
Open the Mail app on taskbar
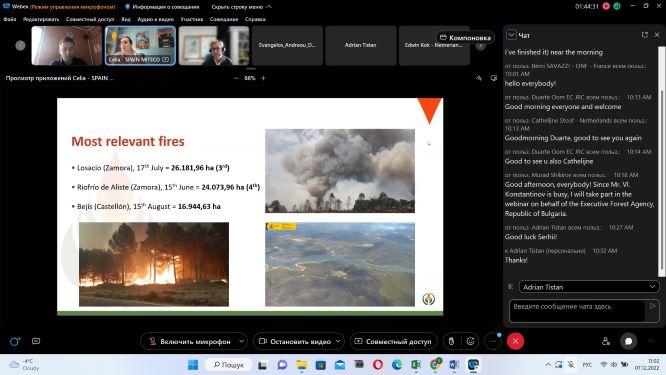(340, 365)
